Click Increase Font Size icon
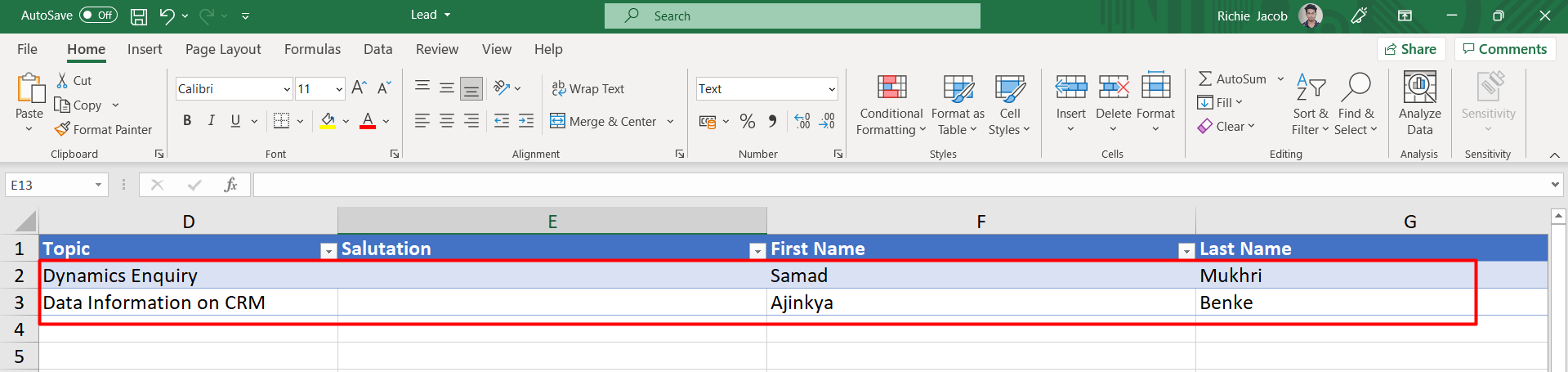 358,88
